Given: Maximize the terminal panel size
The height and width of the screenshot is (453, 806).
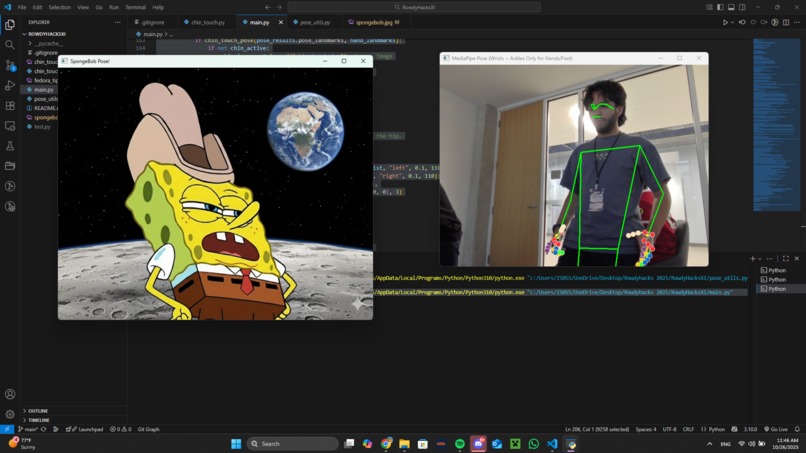Looking at the screenshot, I should point(785,259).
